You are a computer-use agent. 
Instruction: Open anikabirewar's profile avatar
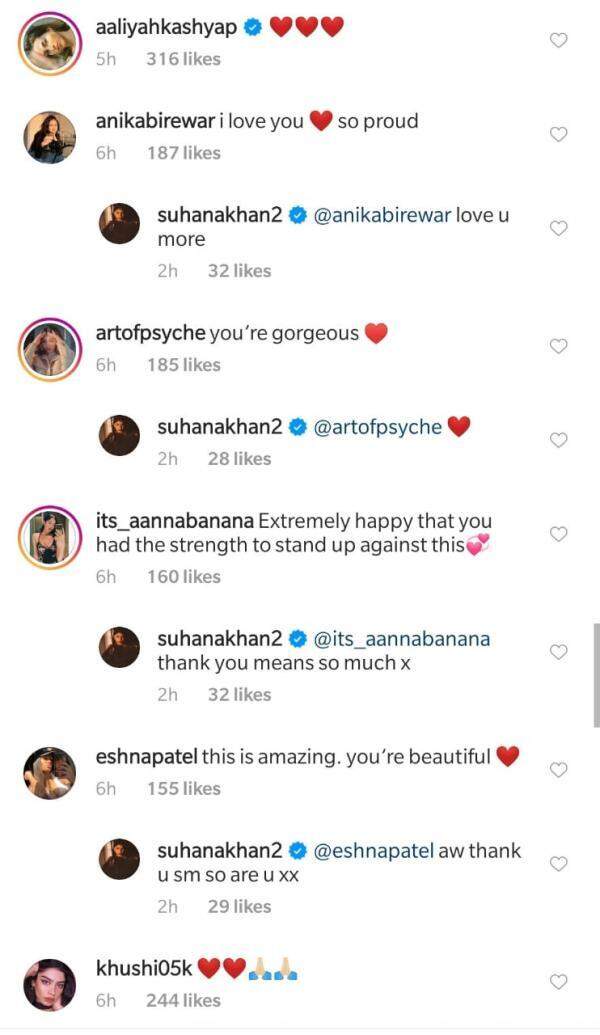point(48,137)
